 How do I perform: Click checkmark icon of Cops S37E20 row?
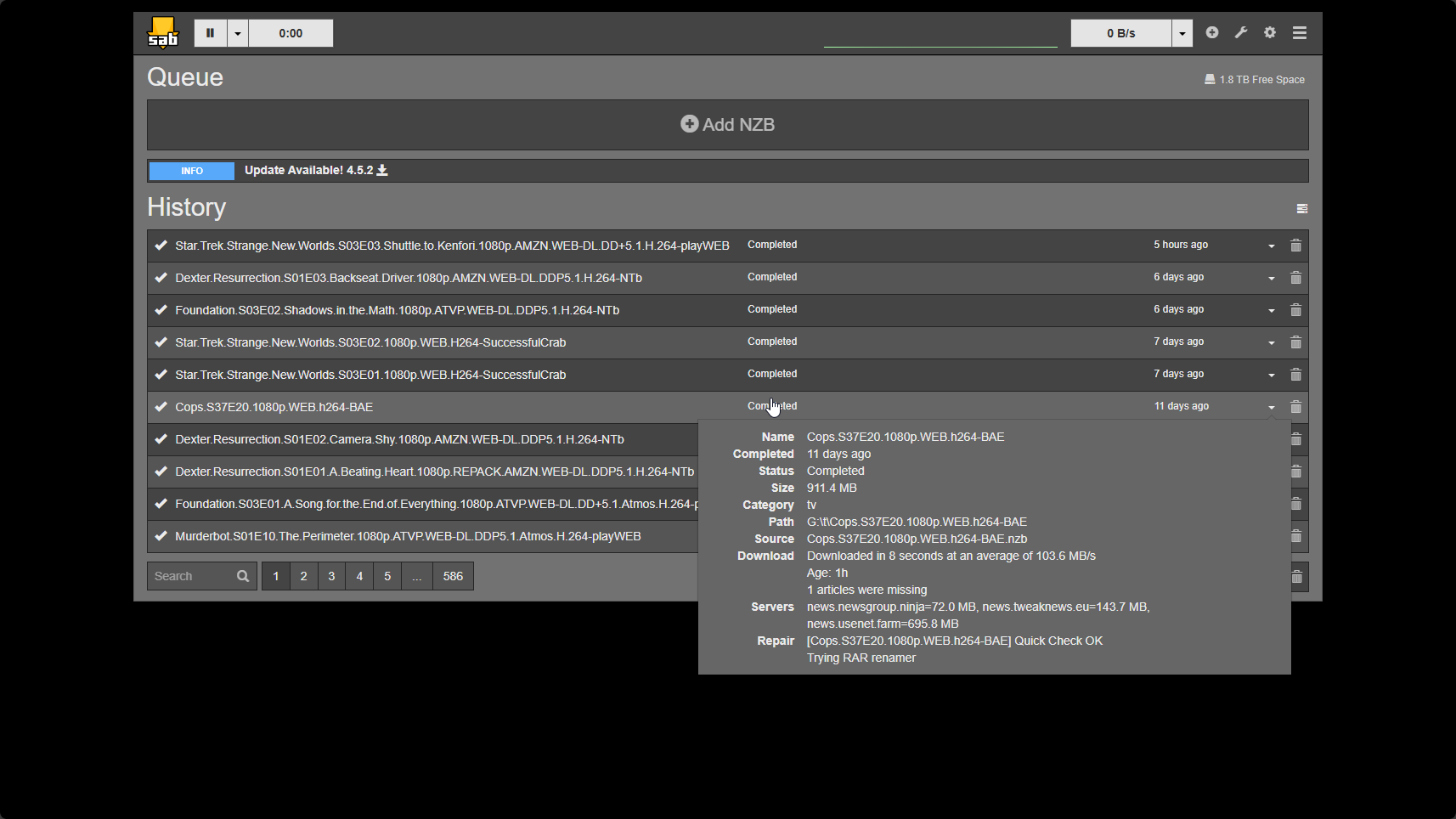pos(161,407)
